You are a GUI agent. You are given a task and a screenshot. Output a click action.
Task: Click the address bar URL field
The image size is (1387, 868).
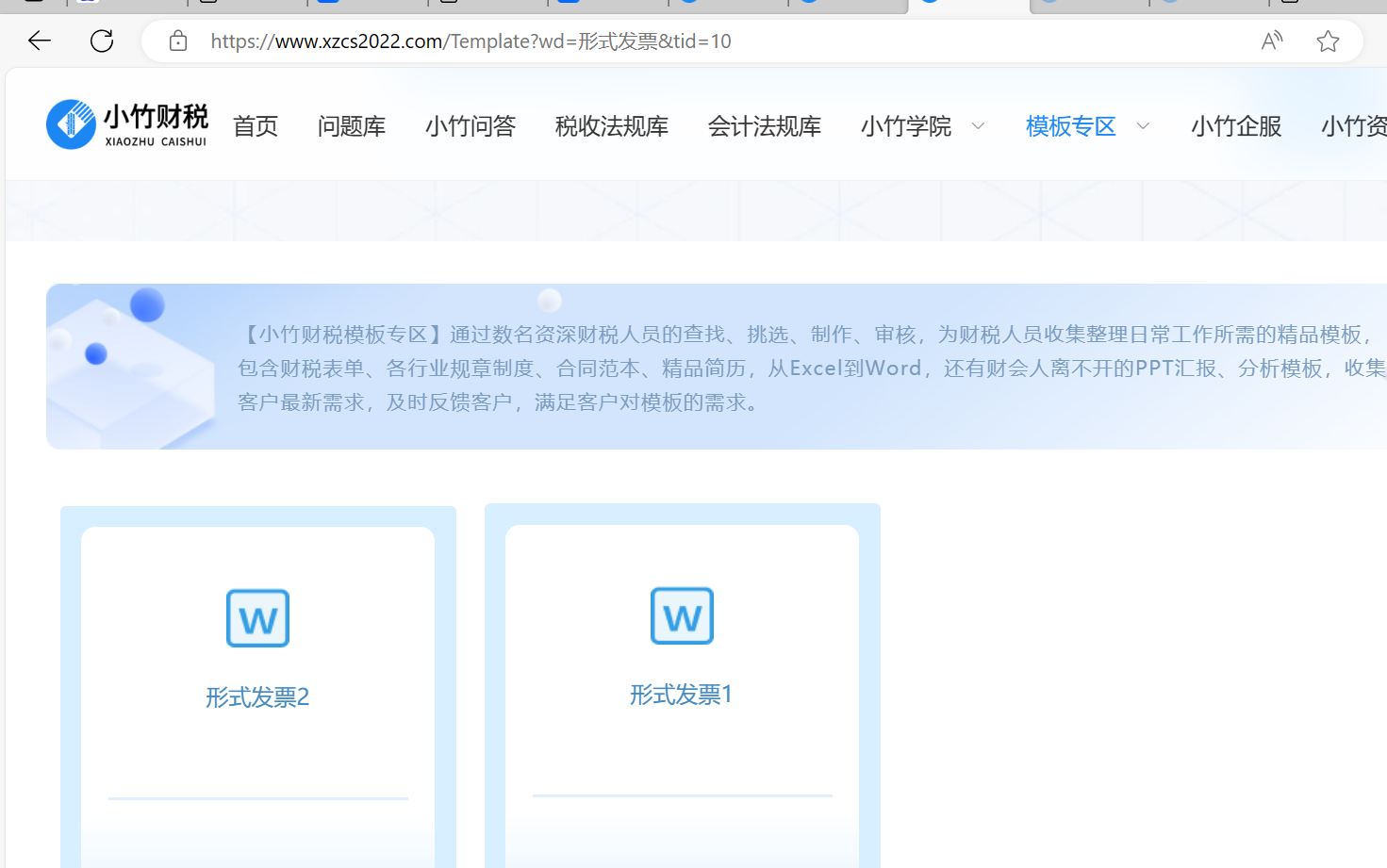click(x=660, y=41)
